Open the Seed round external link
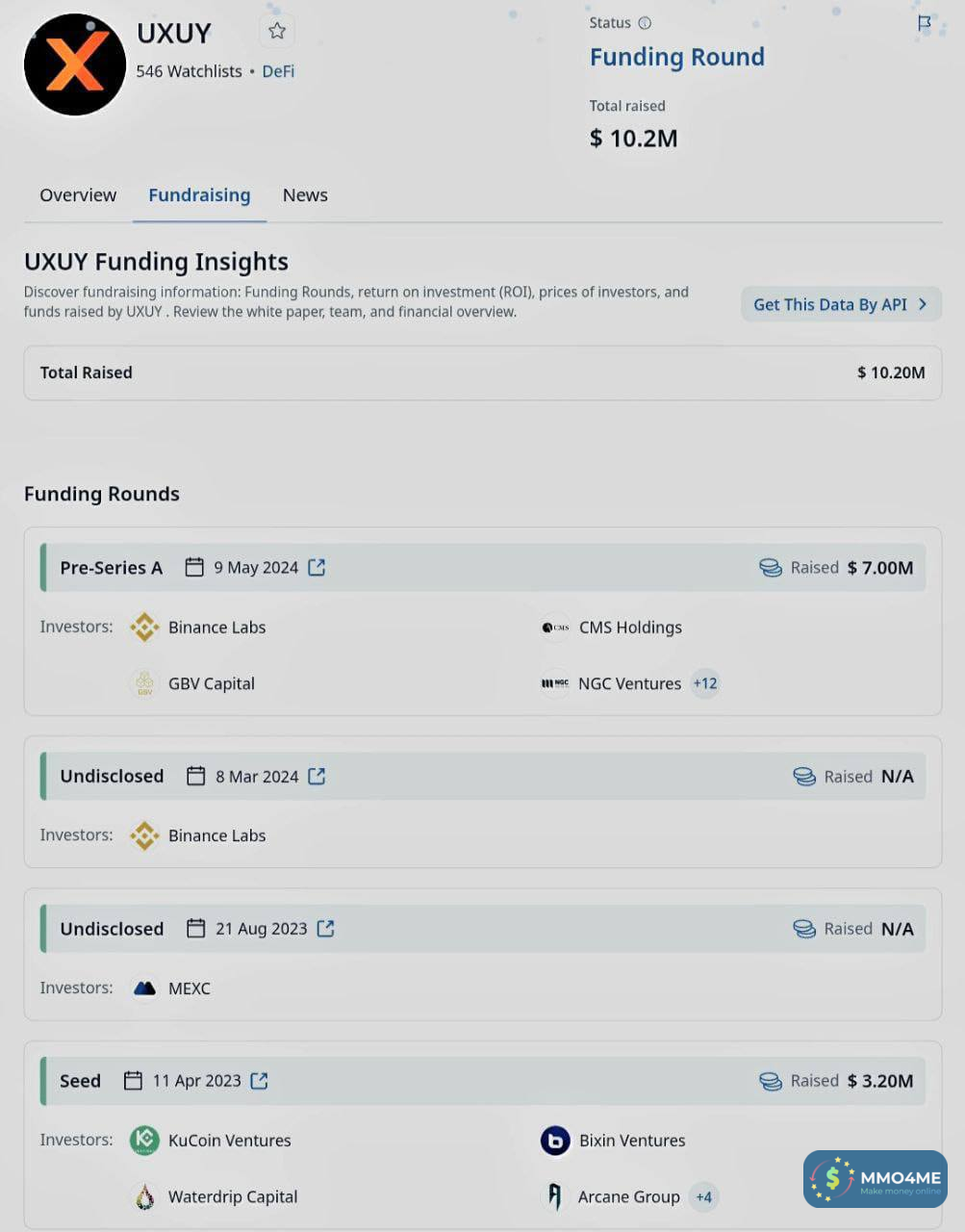 point(259,1081)
